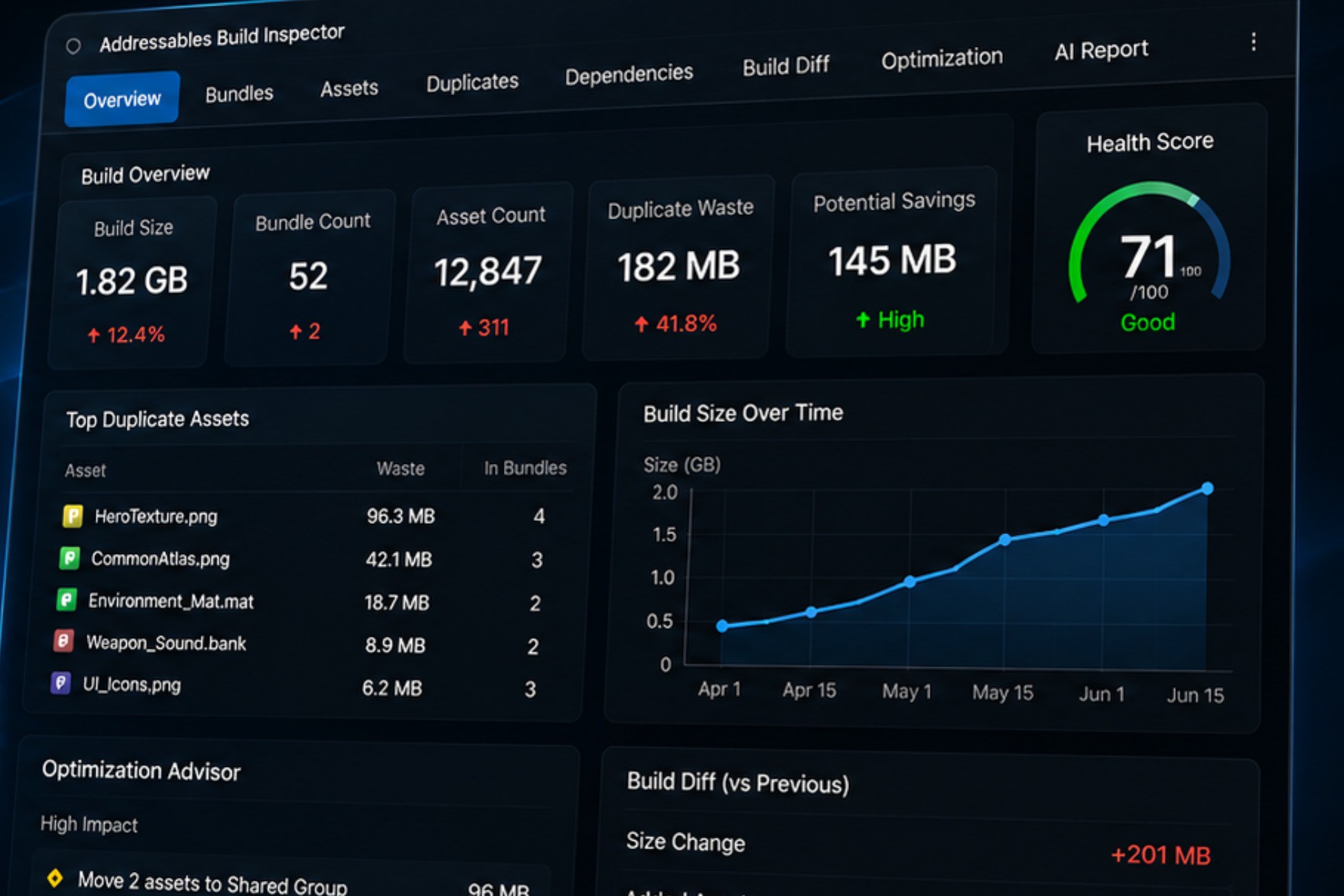Click the 311 asset count increase

(484, 327)
